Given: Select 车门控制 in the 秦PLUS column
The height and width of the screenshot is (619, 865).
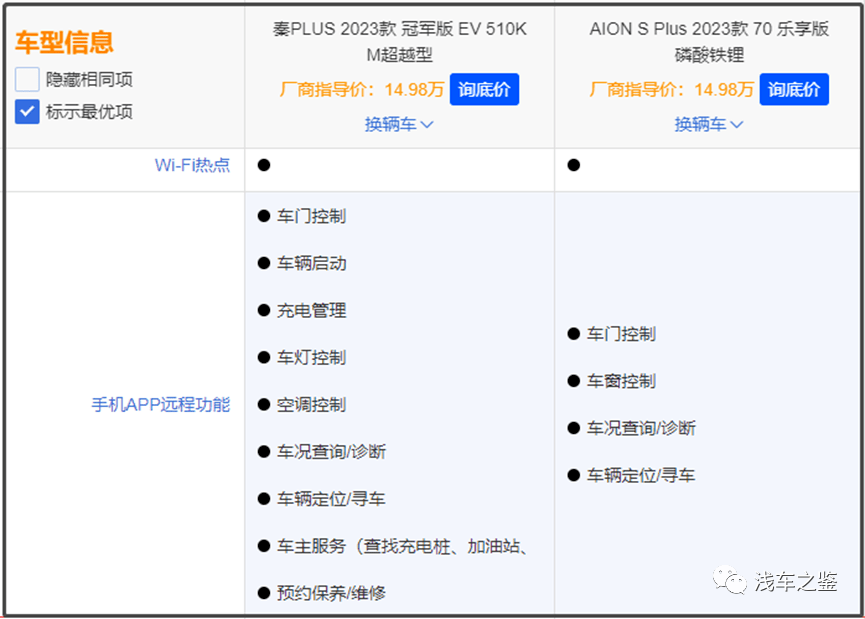Looking at the screenshot, I should [312, 216].
